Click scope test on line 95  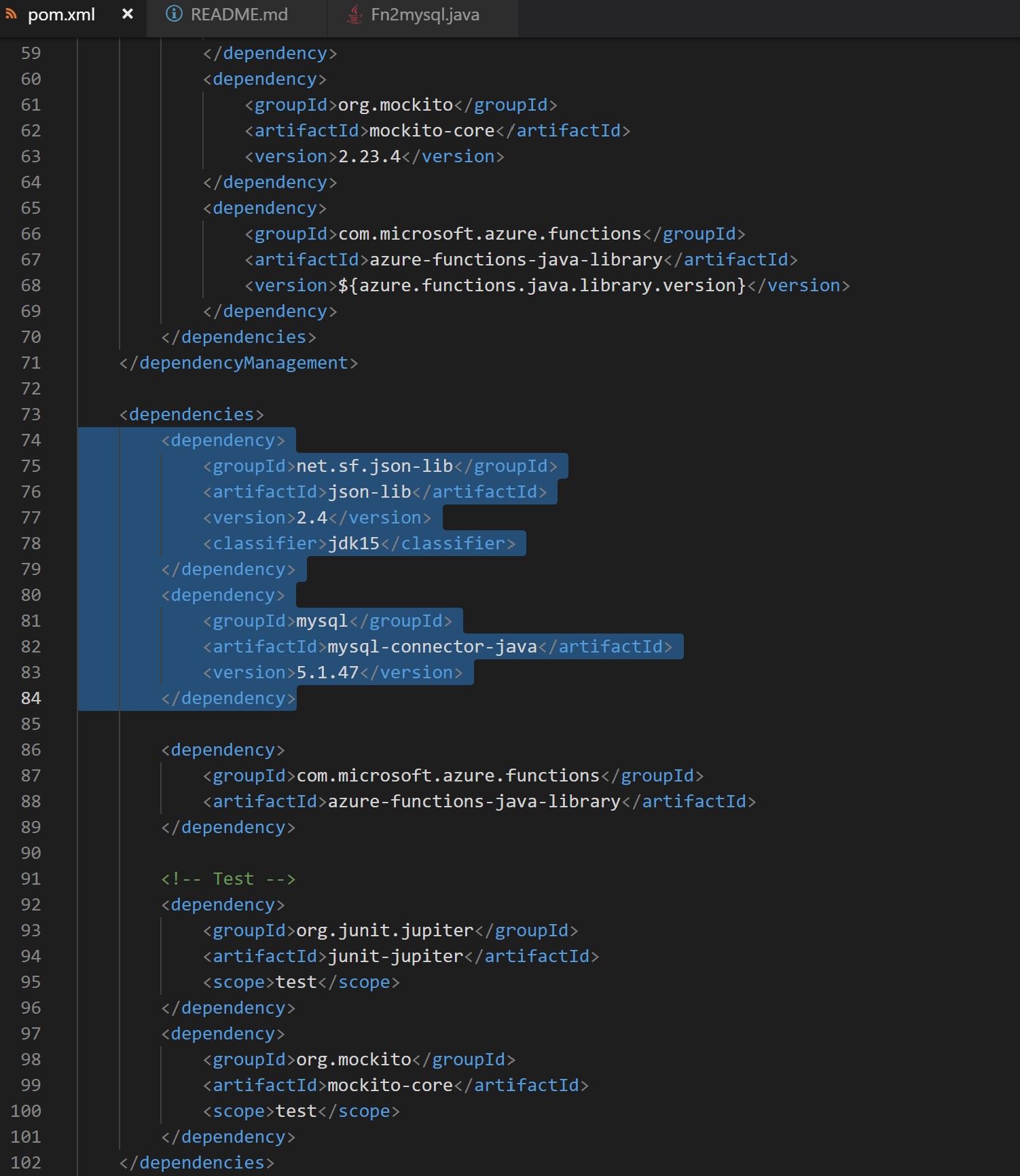pos(297,982)
